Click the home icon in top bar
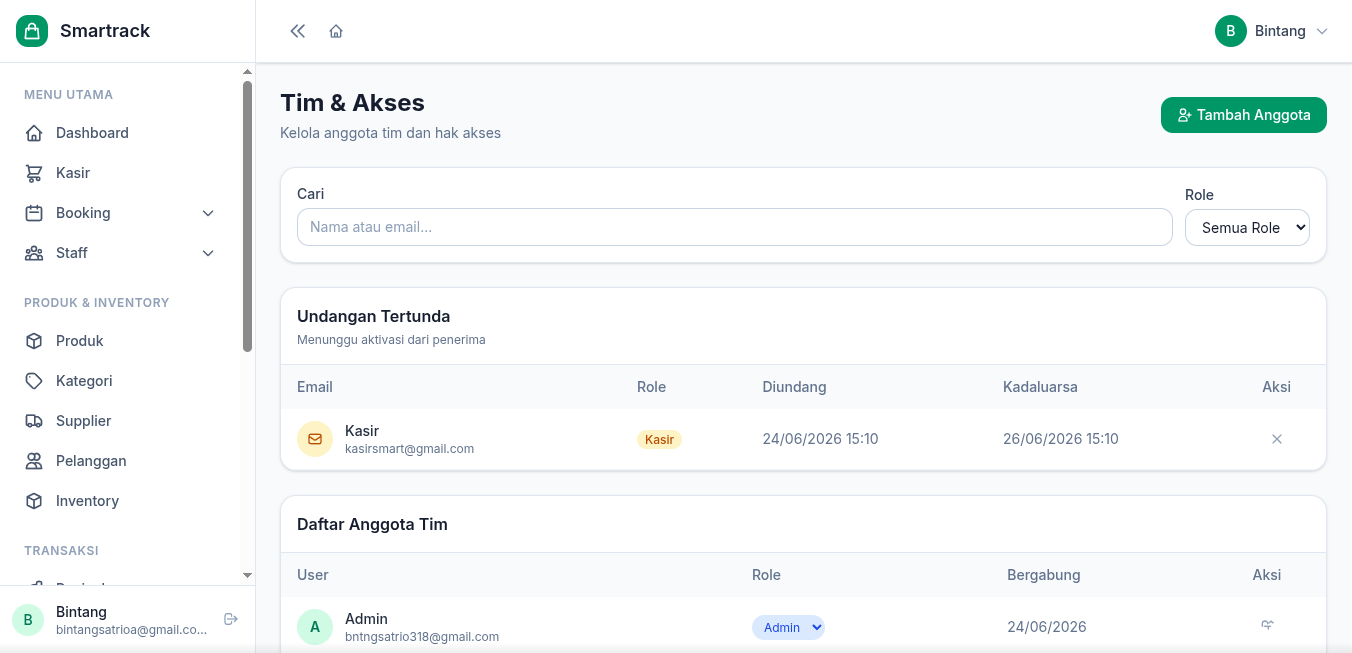This screenshot has height=653, width=1352. click(336, 31)
